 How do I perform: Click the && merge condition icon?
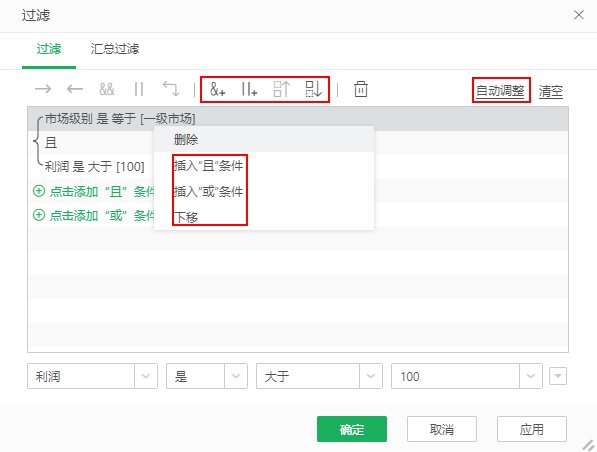(107, 89)
